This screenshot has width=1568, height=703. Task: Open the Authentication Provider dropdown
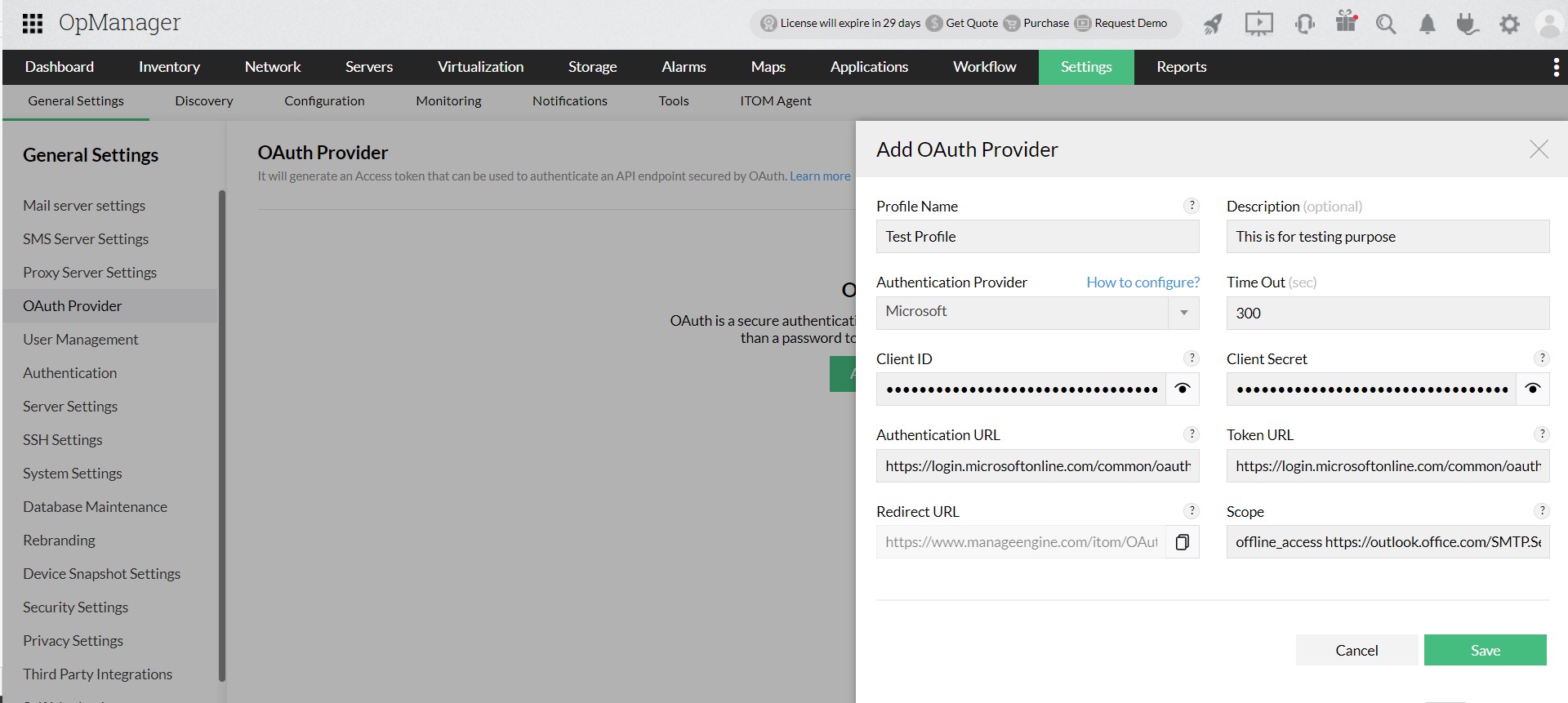coord(1183,313)
